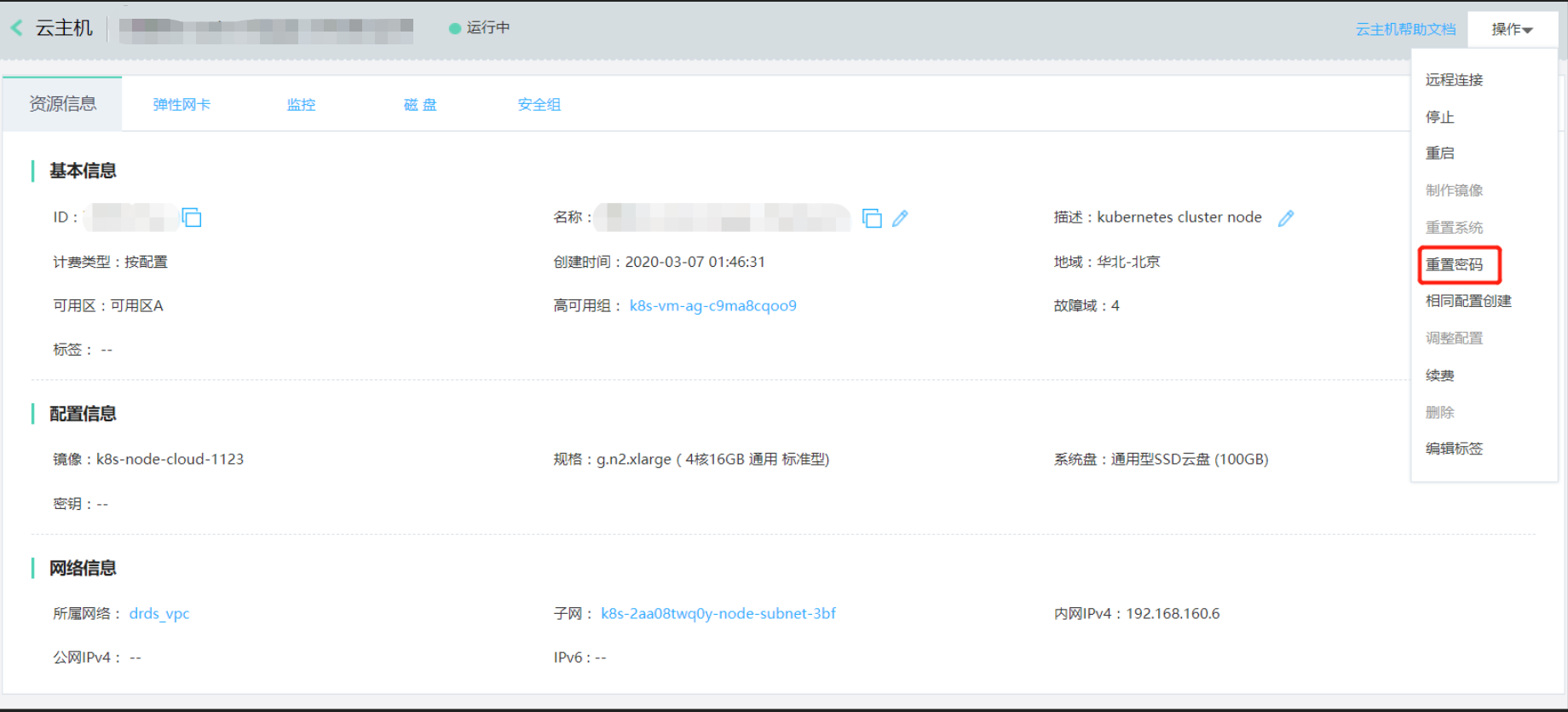Choose 重置密码 from the menu
The height and width of the screenshot is (712, 1568).
(1454, 264)
